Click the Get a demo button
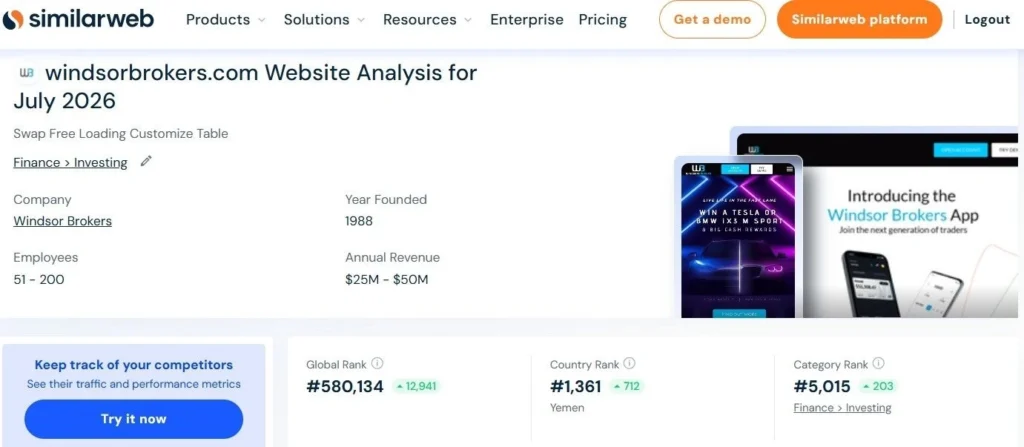 [712, 19]
